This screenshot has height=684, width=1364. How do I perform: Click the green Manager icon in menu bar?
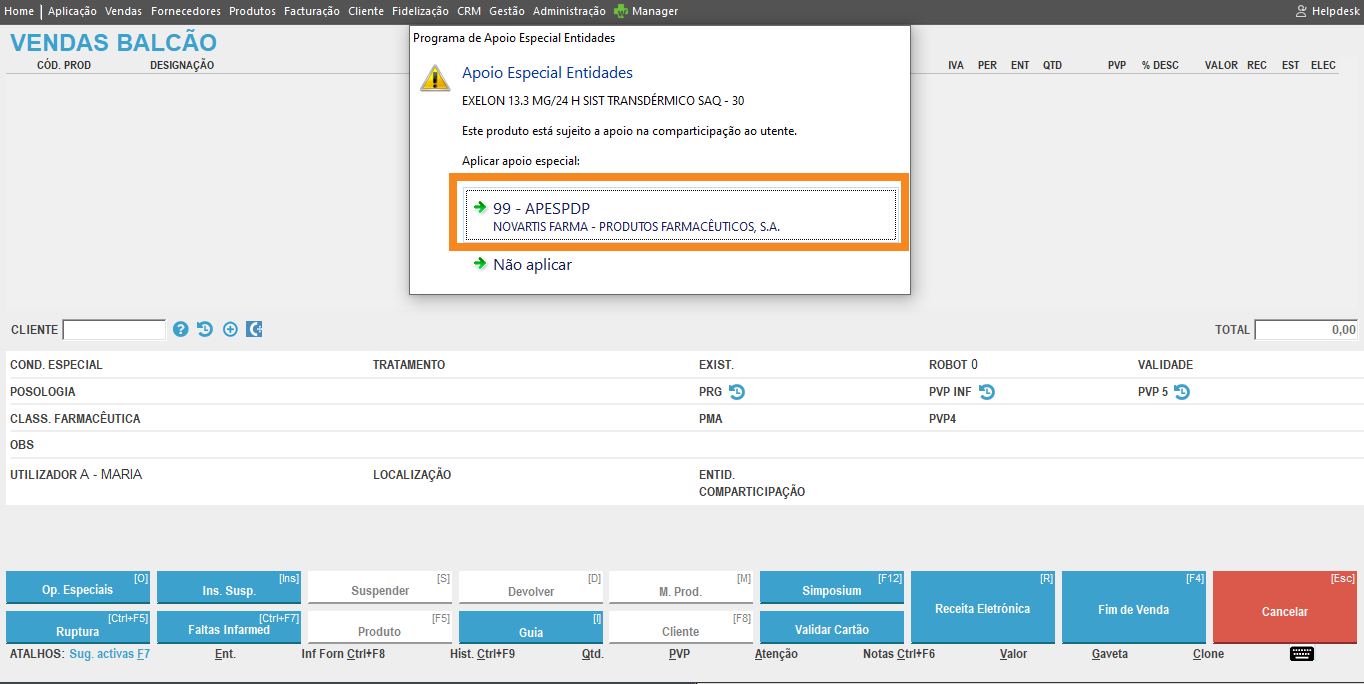[621, 11]
